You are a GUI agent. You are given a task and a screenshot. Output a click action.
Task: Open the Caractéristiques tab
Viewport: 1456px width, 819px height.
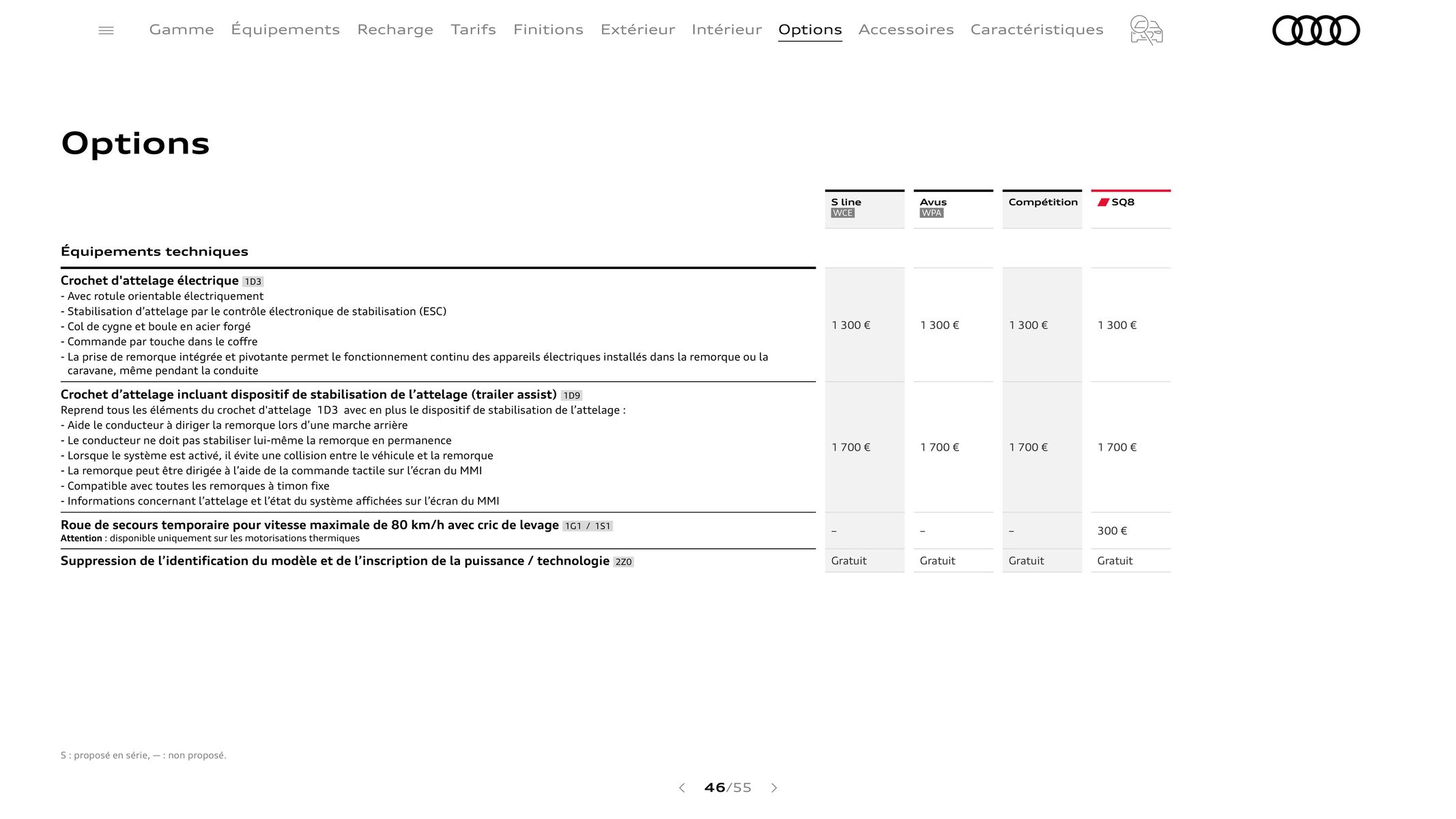(1037, 29)
